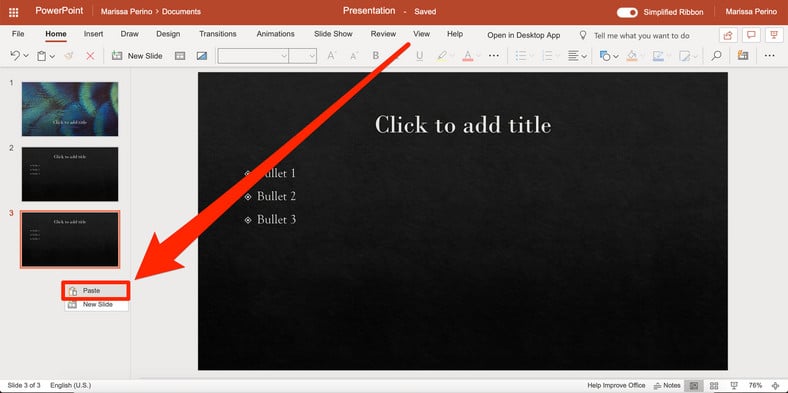Switch to the Animations tab

(275, 34)
